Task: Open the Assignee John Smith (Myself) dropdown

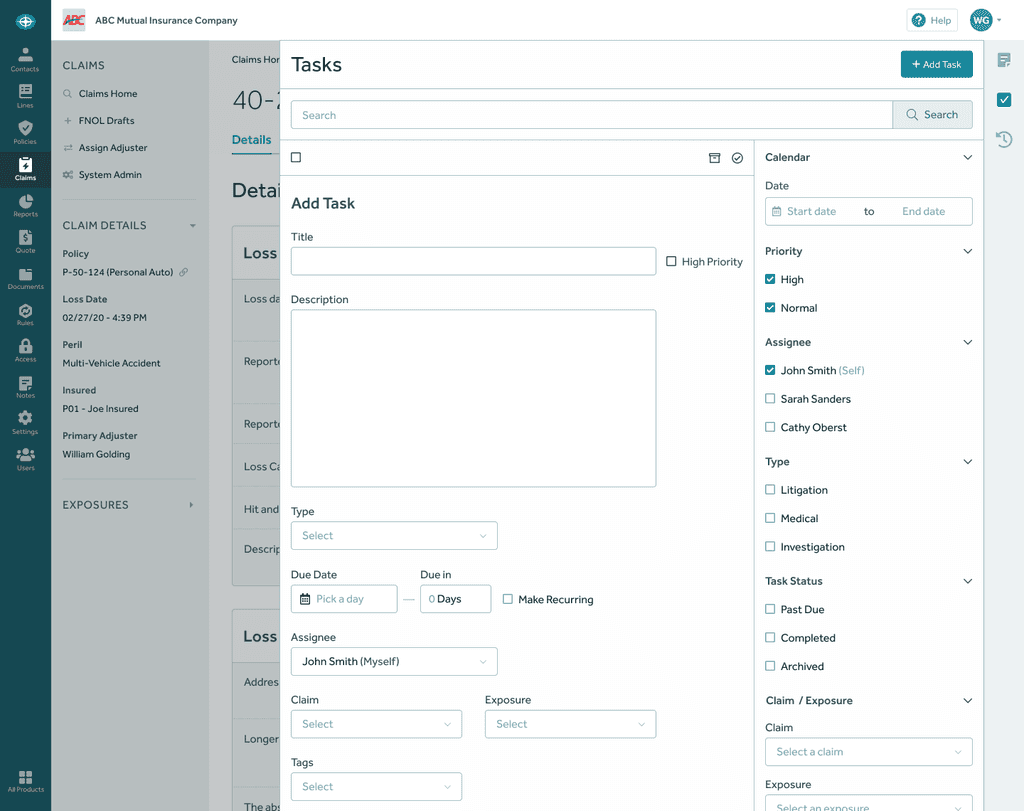Action: pyautogui.click(x=394, y=661)
